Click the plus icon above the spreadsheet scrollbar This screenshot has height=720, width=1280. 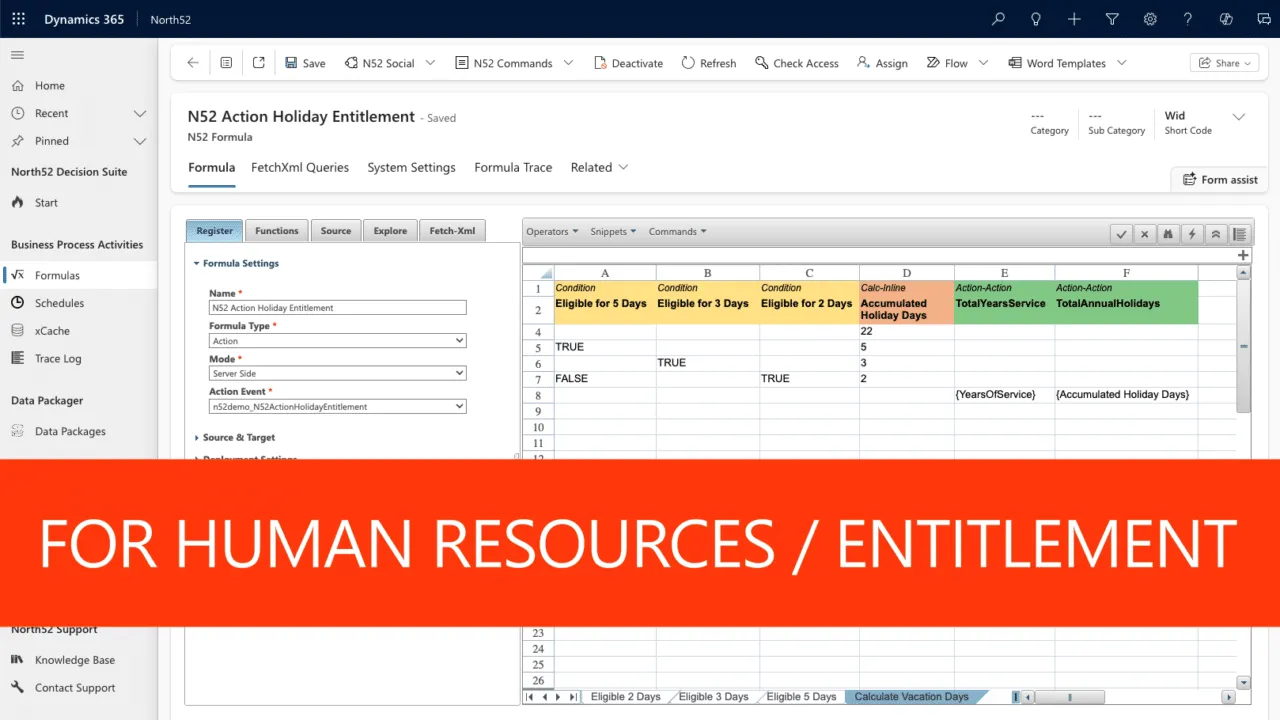click(1243, 256)
